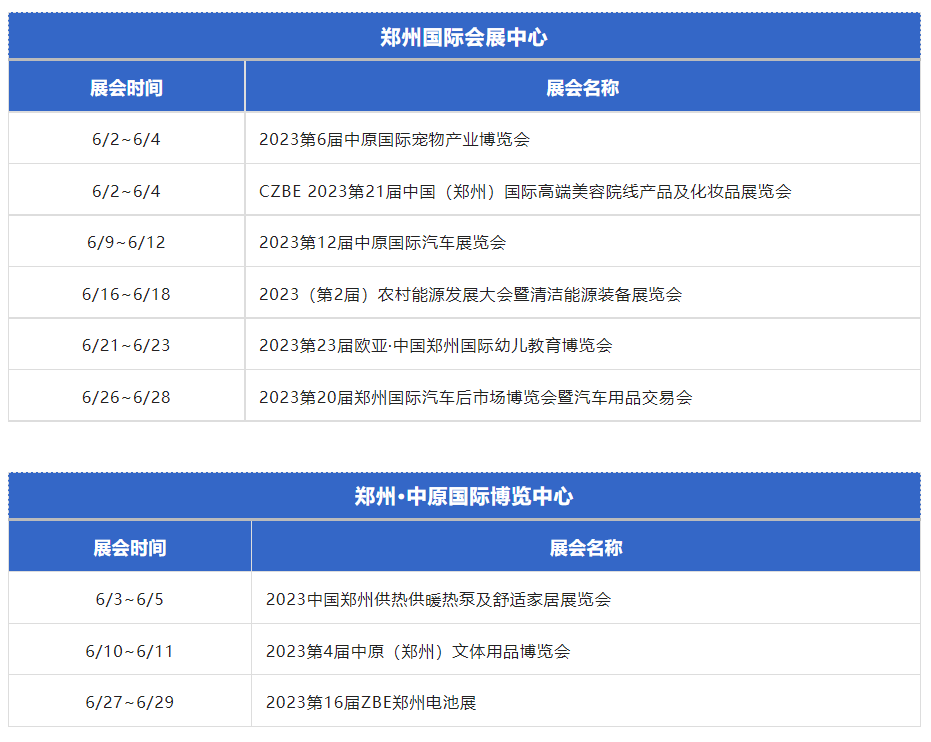
Task: Select the date 6/26~6/28
Action: pos(126,397)
